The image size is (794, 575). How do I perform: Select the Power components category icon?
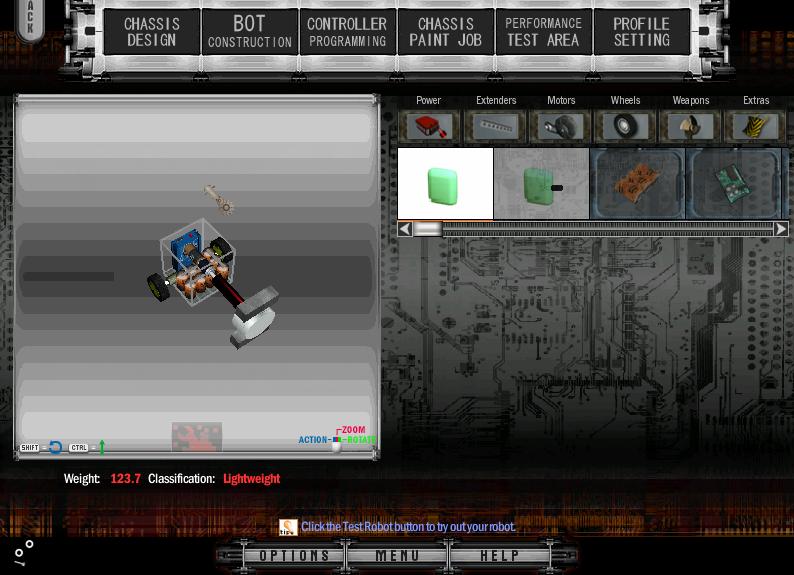coord(429,126)
